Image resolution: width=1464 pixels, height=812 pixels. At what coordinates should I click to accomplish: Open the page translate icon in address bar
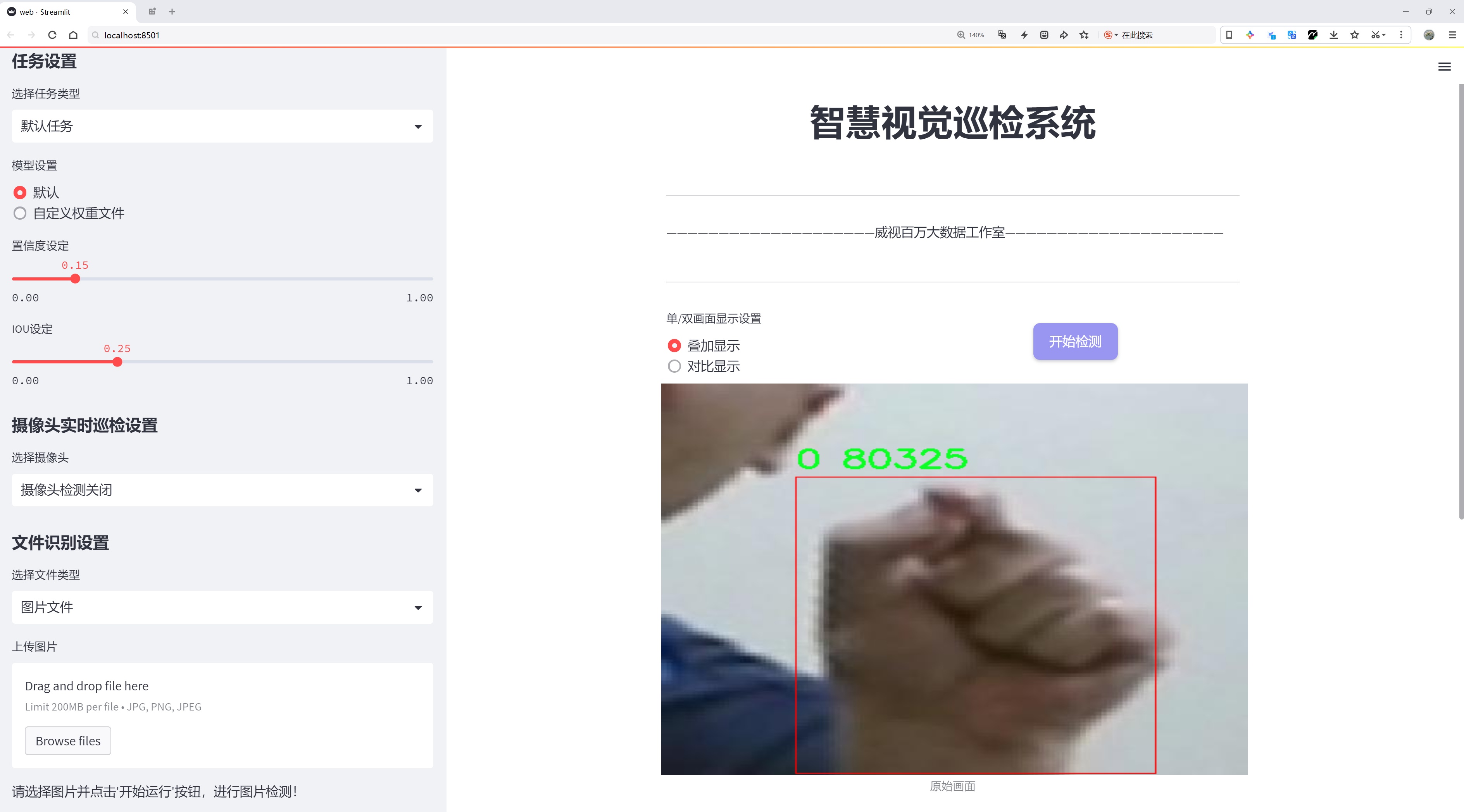[1002, 35]
